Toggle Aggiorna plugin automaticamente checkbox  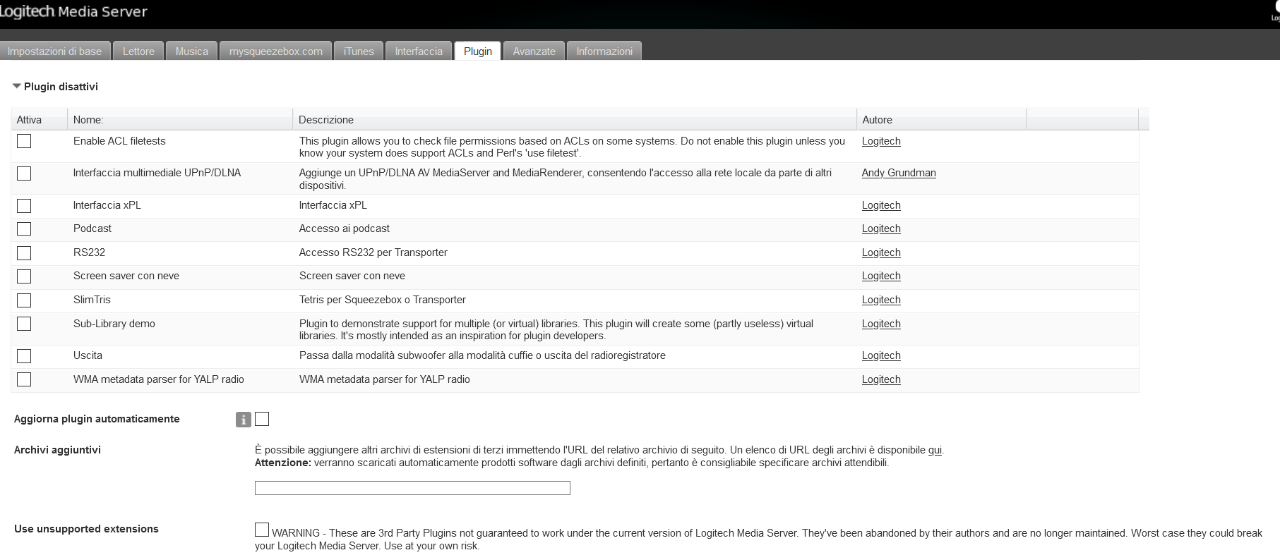(x=262, y=419)
